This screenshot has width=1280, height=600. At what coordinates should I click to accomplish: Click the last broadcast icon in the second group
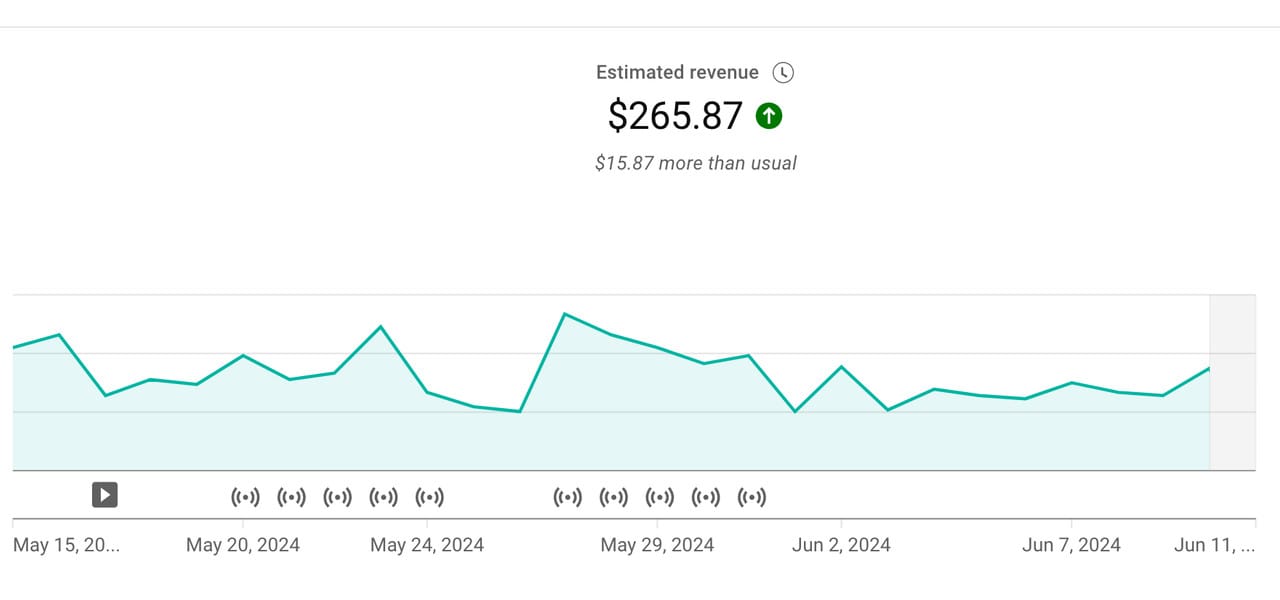[x=751, y=497]
